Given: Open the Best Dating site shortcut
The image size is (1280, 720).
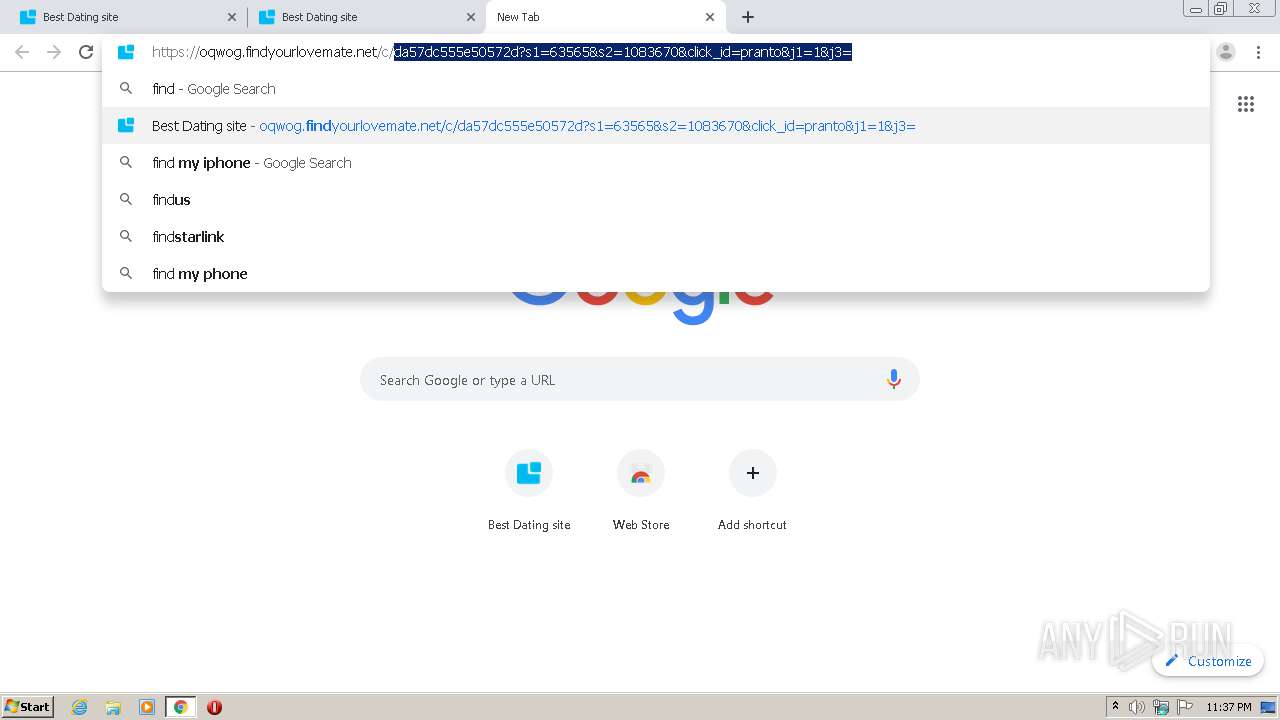Looking at the screenshot, I should [529, 490].
